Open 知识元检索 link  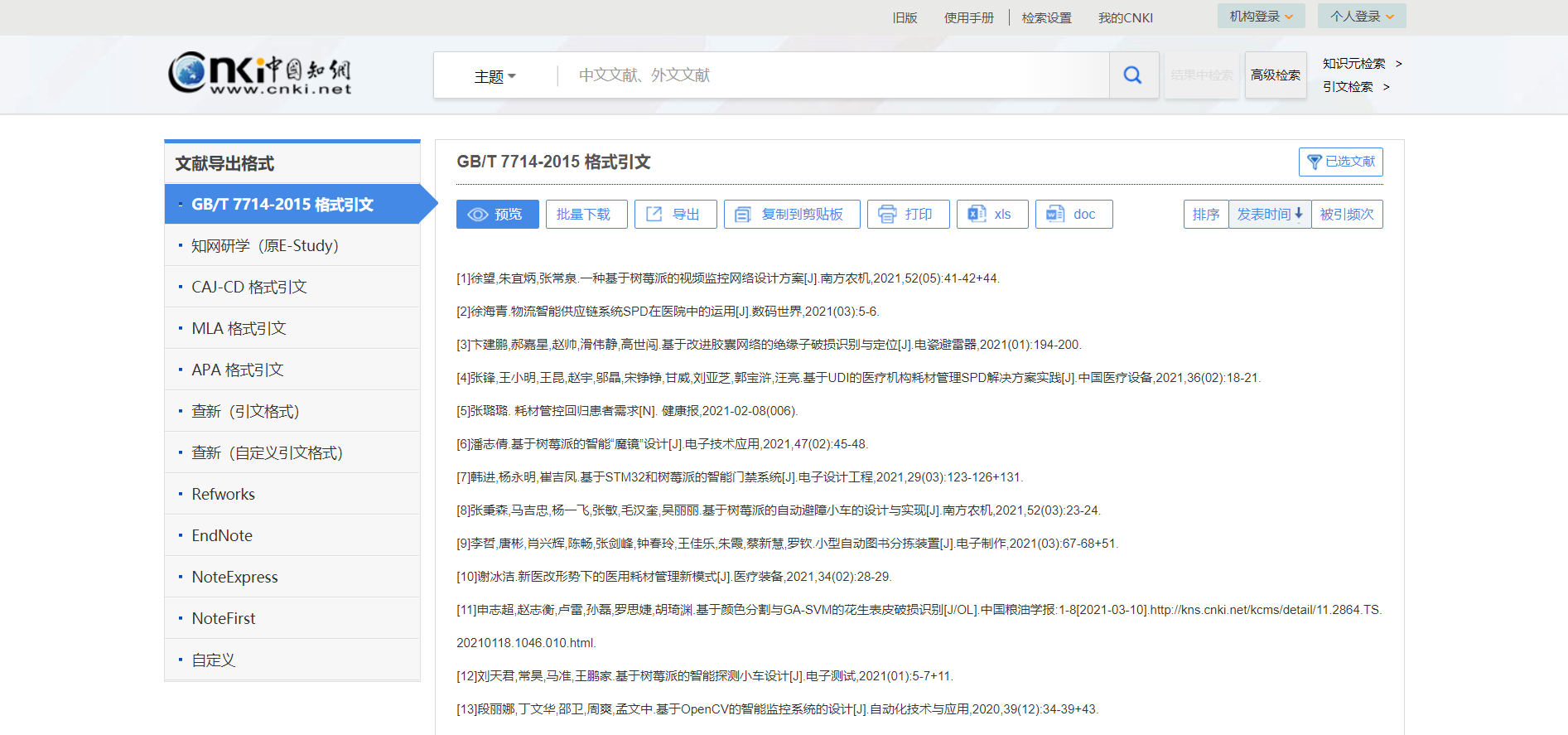tap(1362, 63)
